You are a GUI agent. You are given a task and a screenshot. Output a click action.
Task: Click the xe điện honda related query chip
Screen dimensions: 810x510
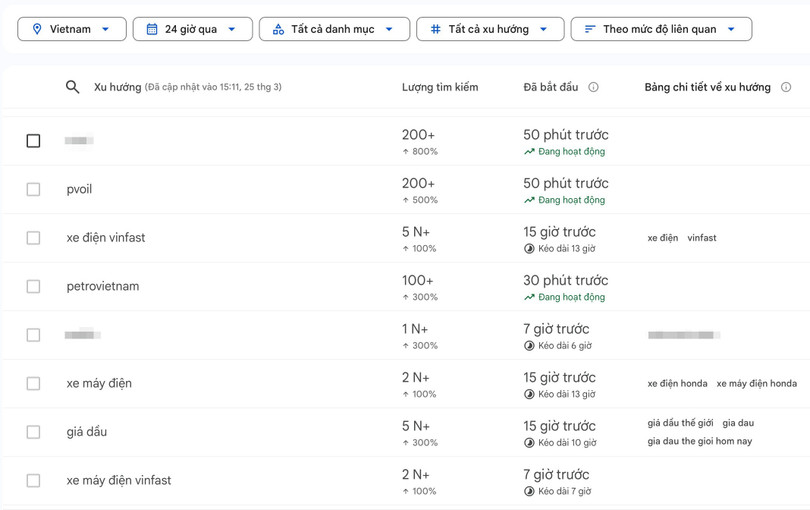677,383
